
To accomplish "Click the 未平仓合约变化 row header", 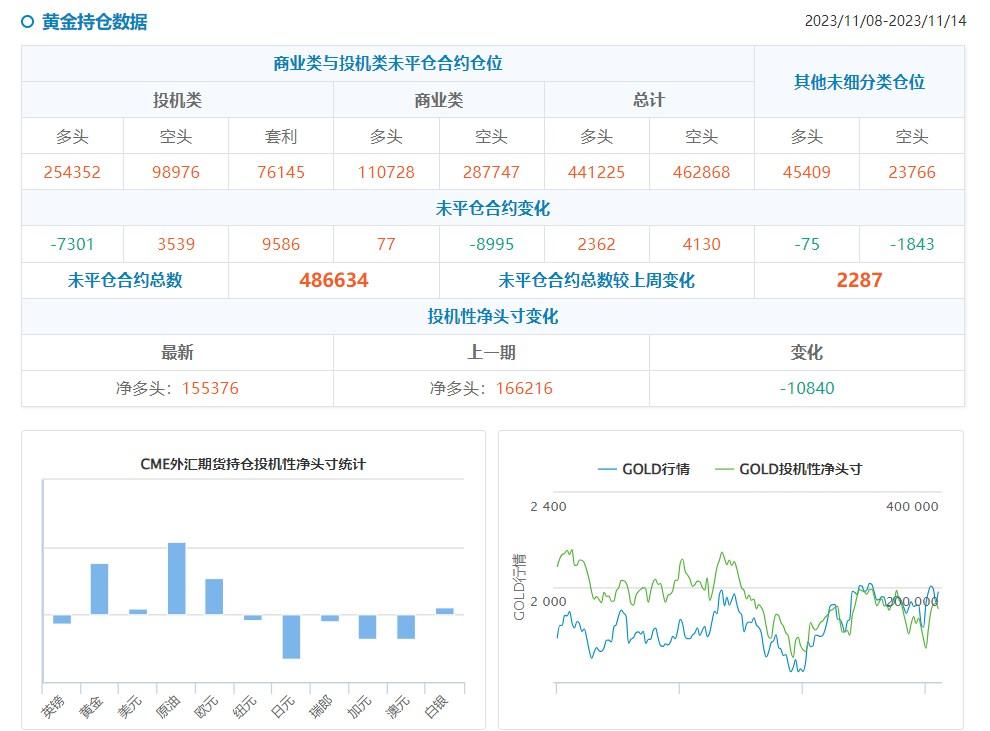I will click(x=494, y=209).
